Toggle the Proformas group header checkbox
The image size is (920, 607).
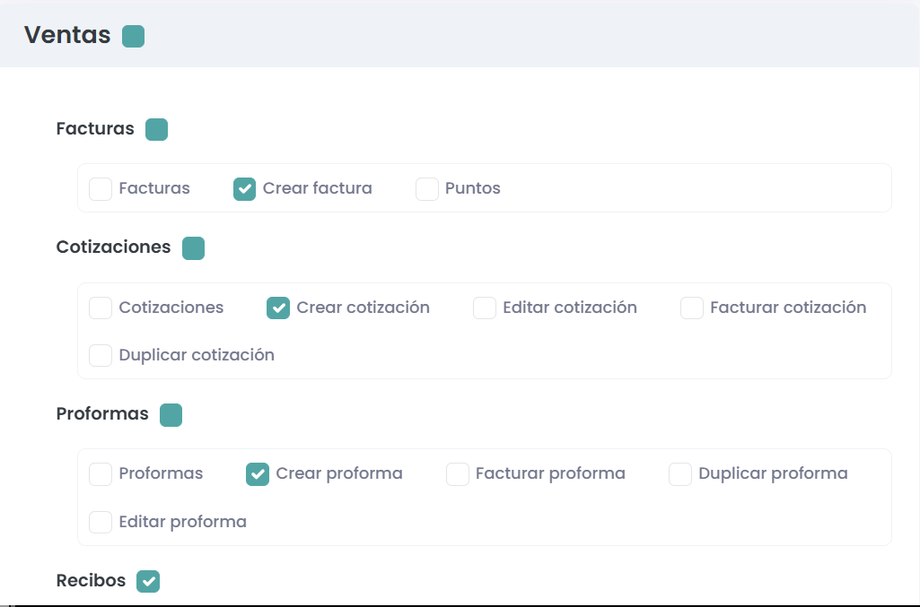(x=171, y=415)
